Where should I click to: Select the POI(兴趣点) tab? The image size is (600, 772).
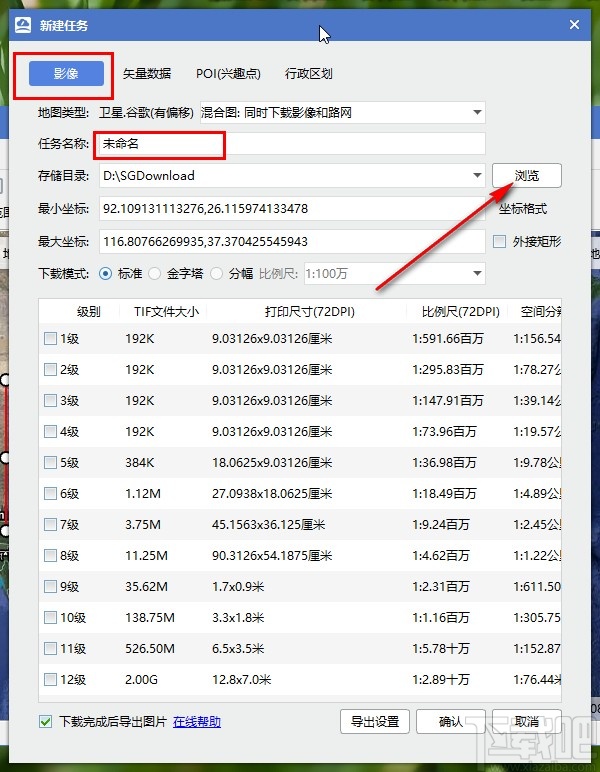tap(228, 74)
